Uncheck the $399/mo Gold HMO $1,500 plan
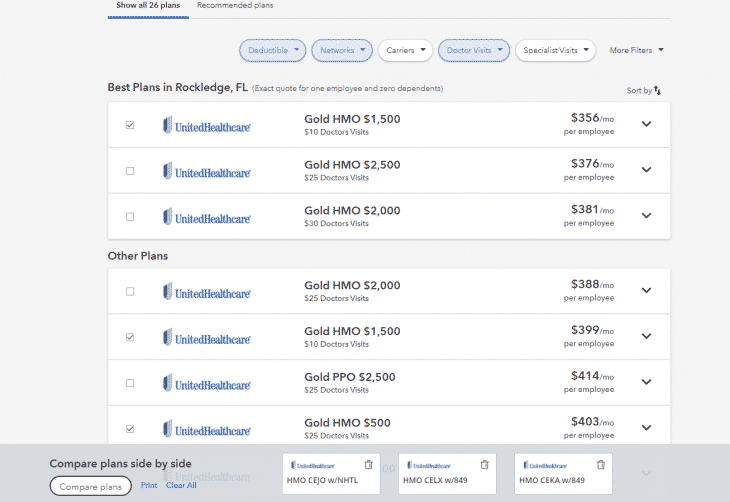Viewport: 730px width, 502px height. [130, 337]
